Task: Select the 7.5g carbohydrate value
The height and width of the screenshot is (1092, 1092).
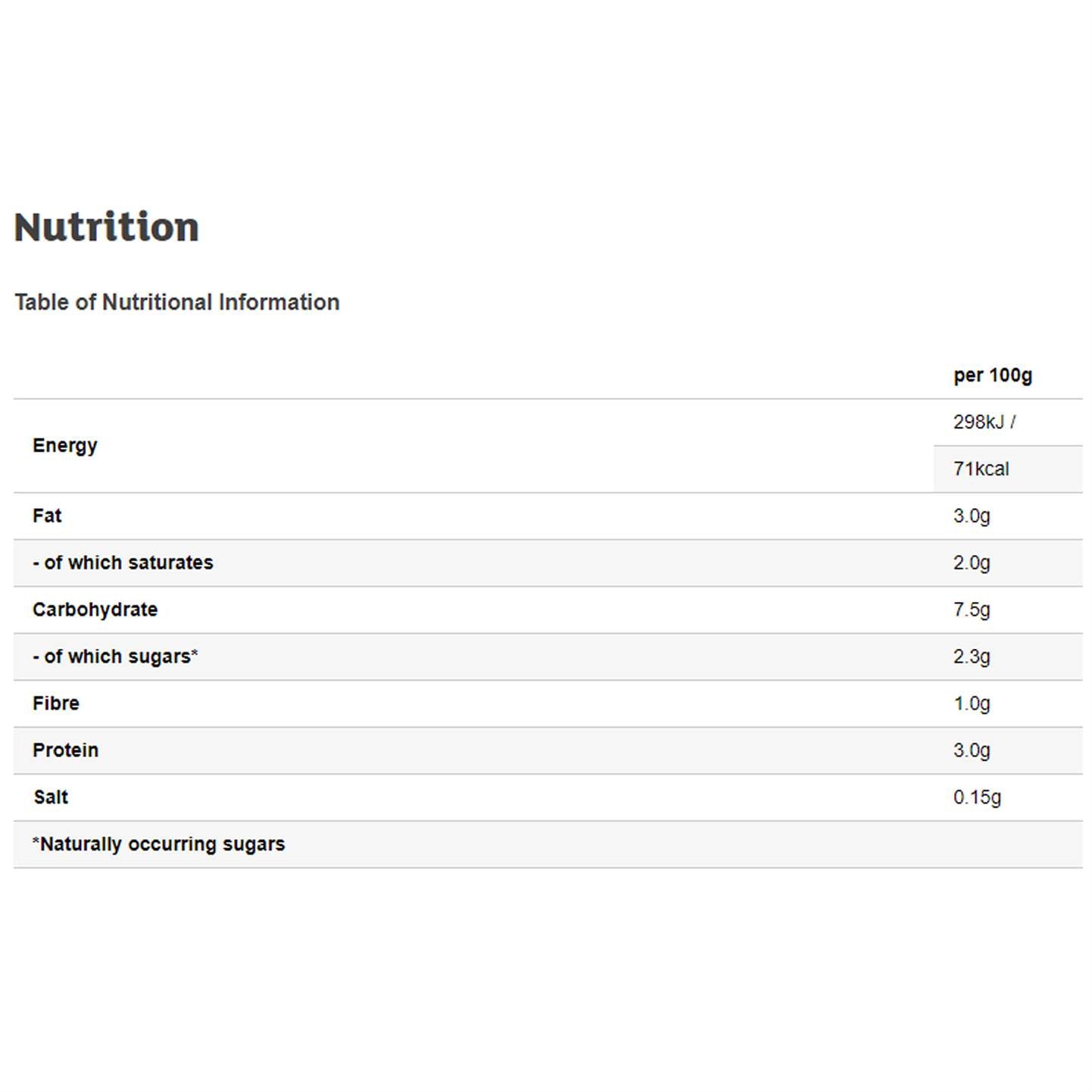Action: (x=972, y=610)
